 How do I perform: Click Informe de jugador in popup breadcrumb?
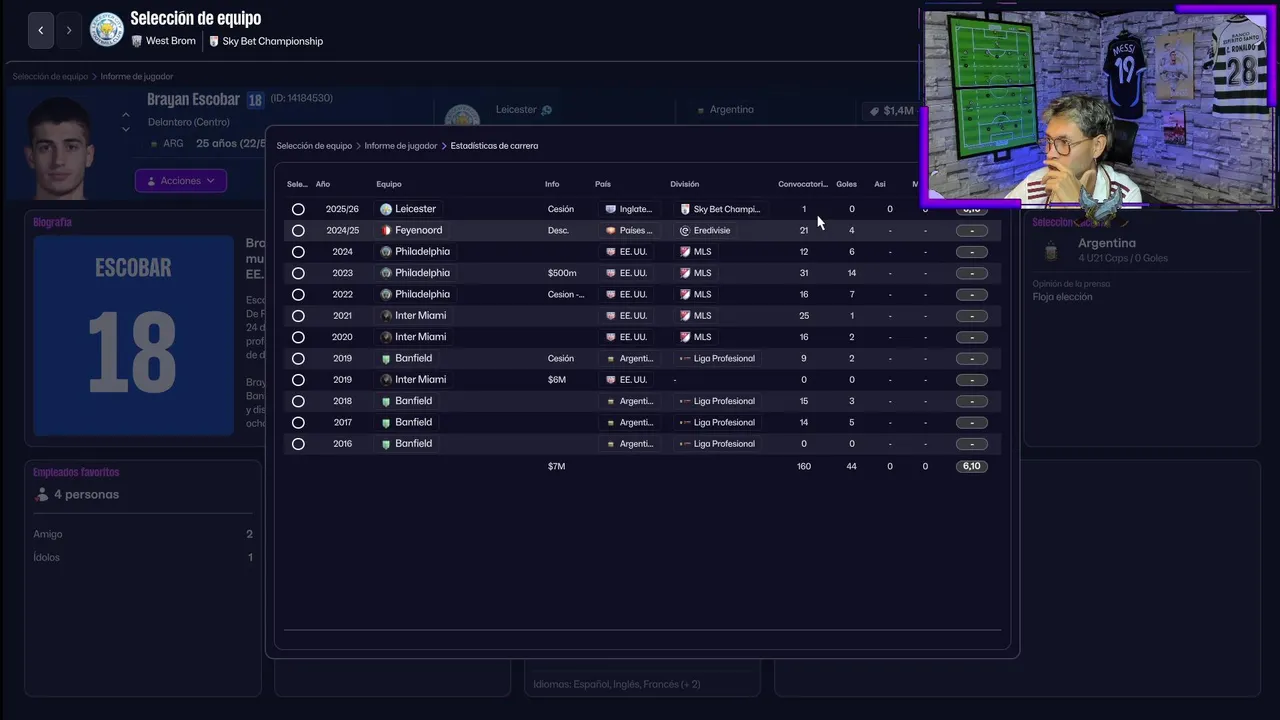401,146
